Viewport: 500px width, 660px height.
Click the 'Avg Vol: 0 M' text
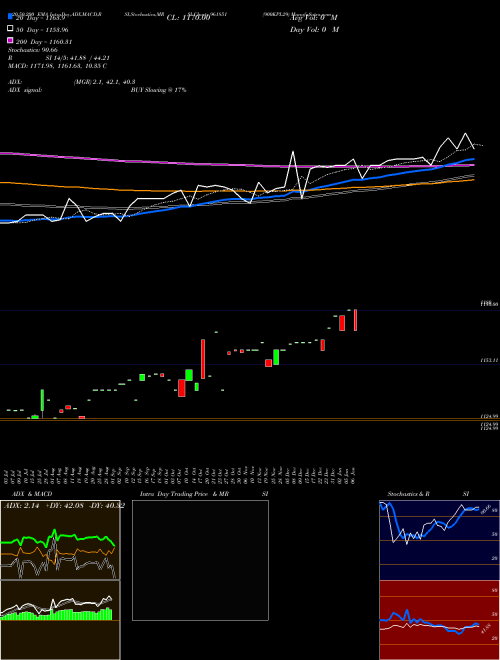tap(314, 18)
